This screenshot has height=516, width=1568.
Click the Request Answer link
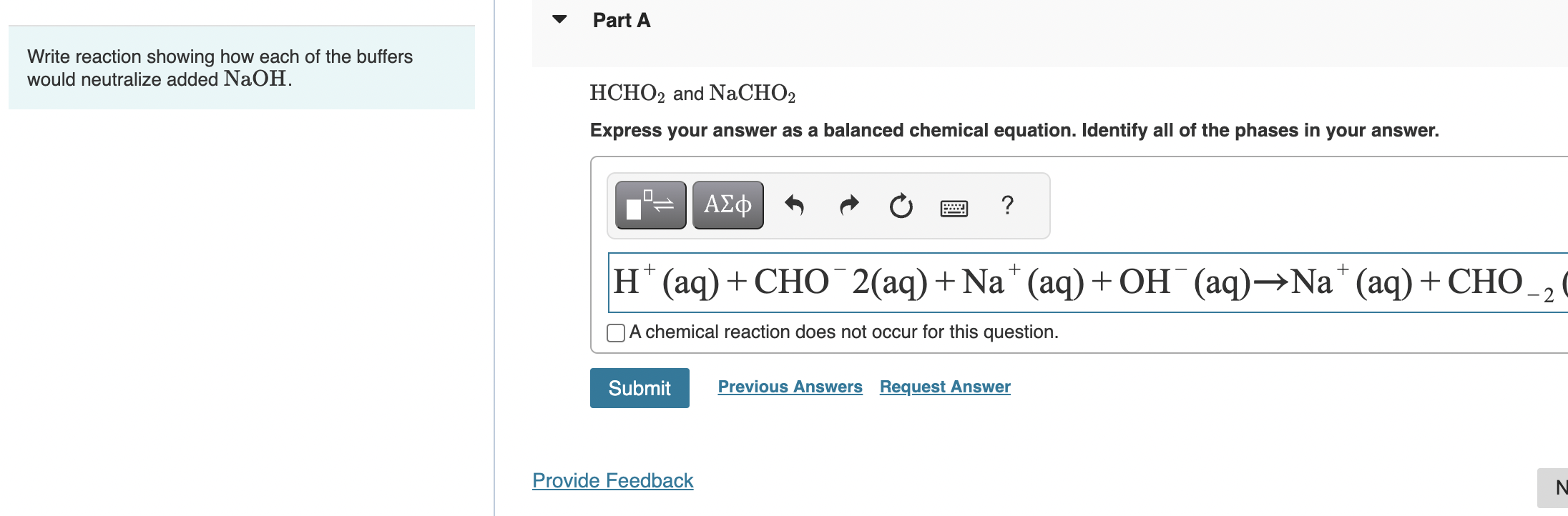pyautogui.click(x=944, y=387)
